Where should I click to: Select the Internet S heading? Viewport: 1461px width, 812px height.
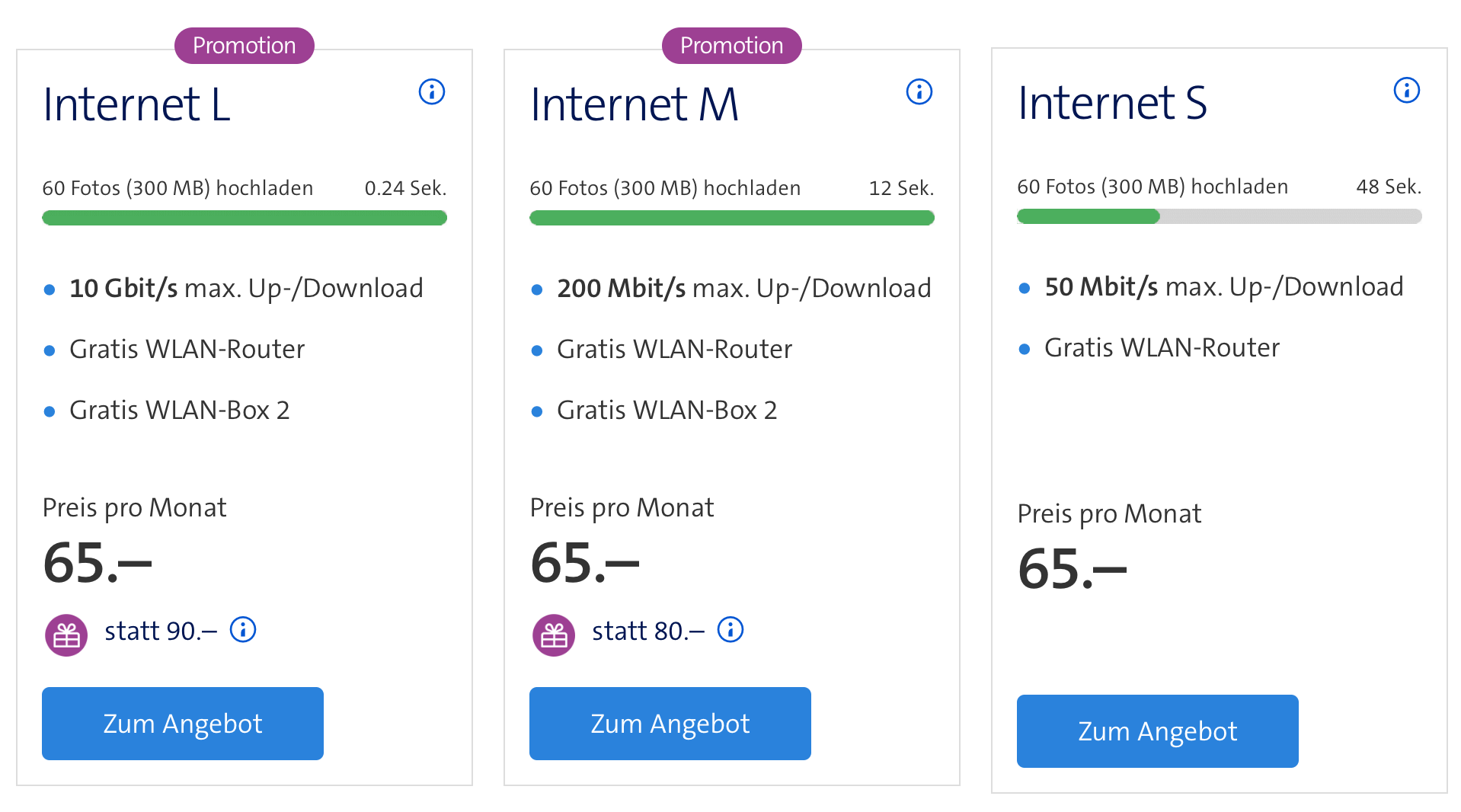click(x=1112, y=104)
